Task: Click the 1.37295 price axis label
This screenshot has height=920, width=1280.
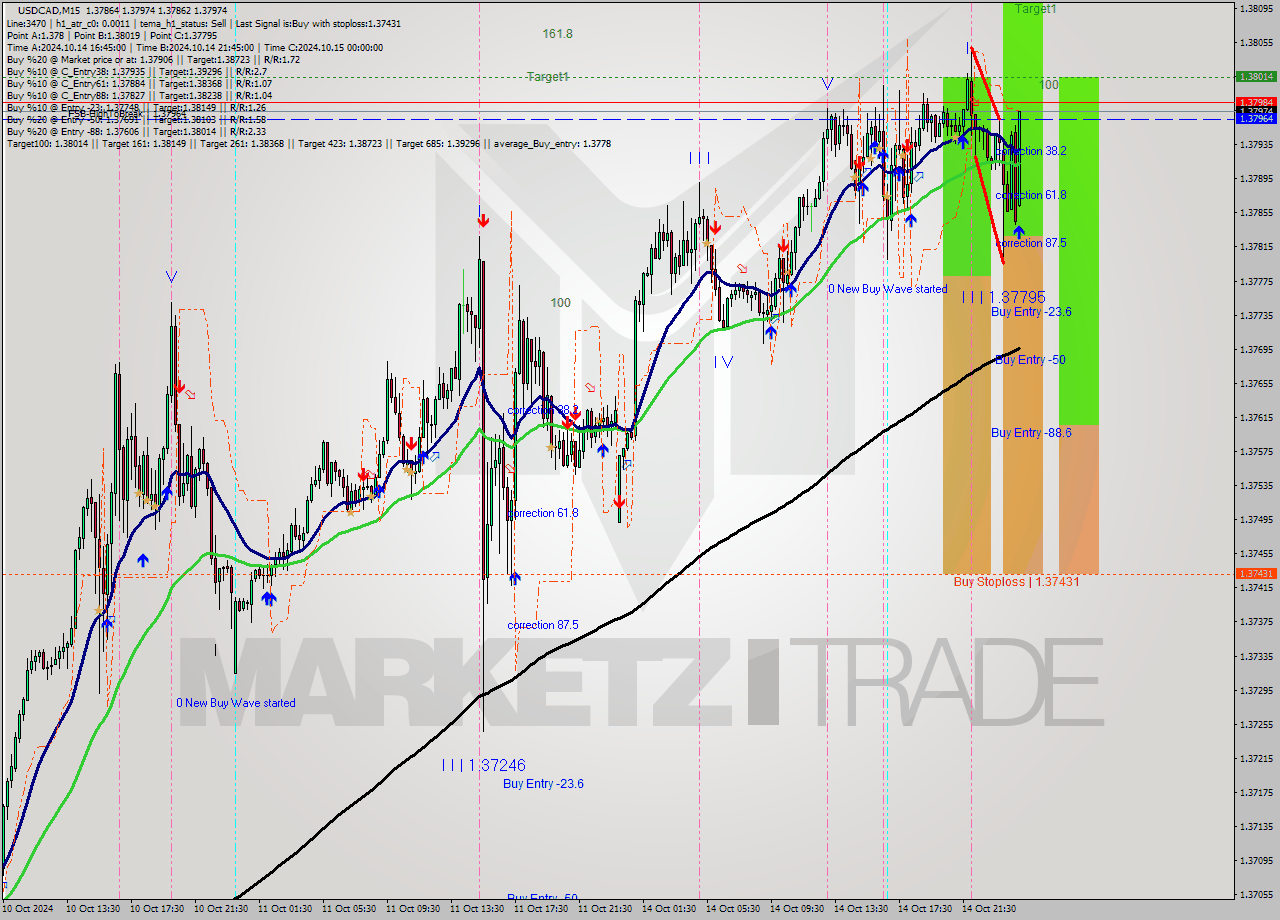Action: tap(1256, 690)
